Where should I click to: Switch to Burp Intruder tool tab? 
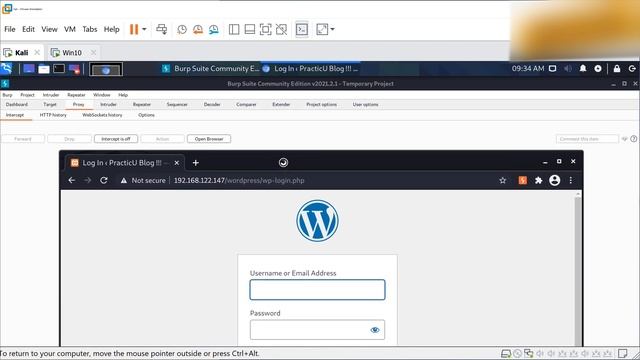[109, 104]
